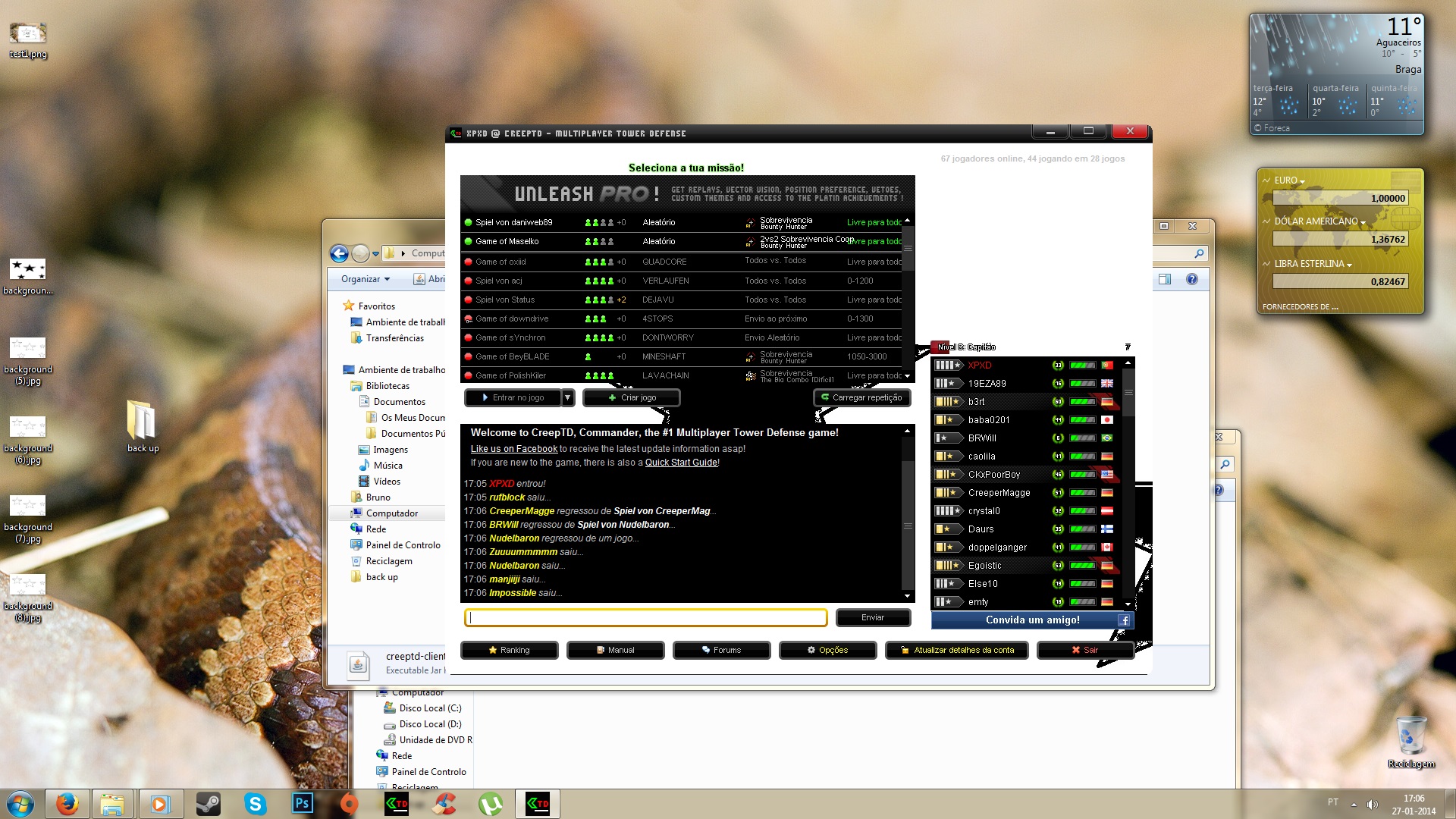The height and width of the screenshot is (819, 1456).
Task: Click the taskbar volume icon
Action: pos(1372,804)
